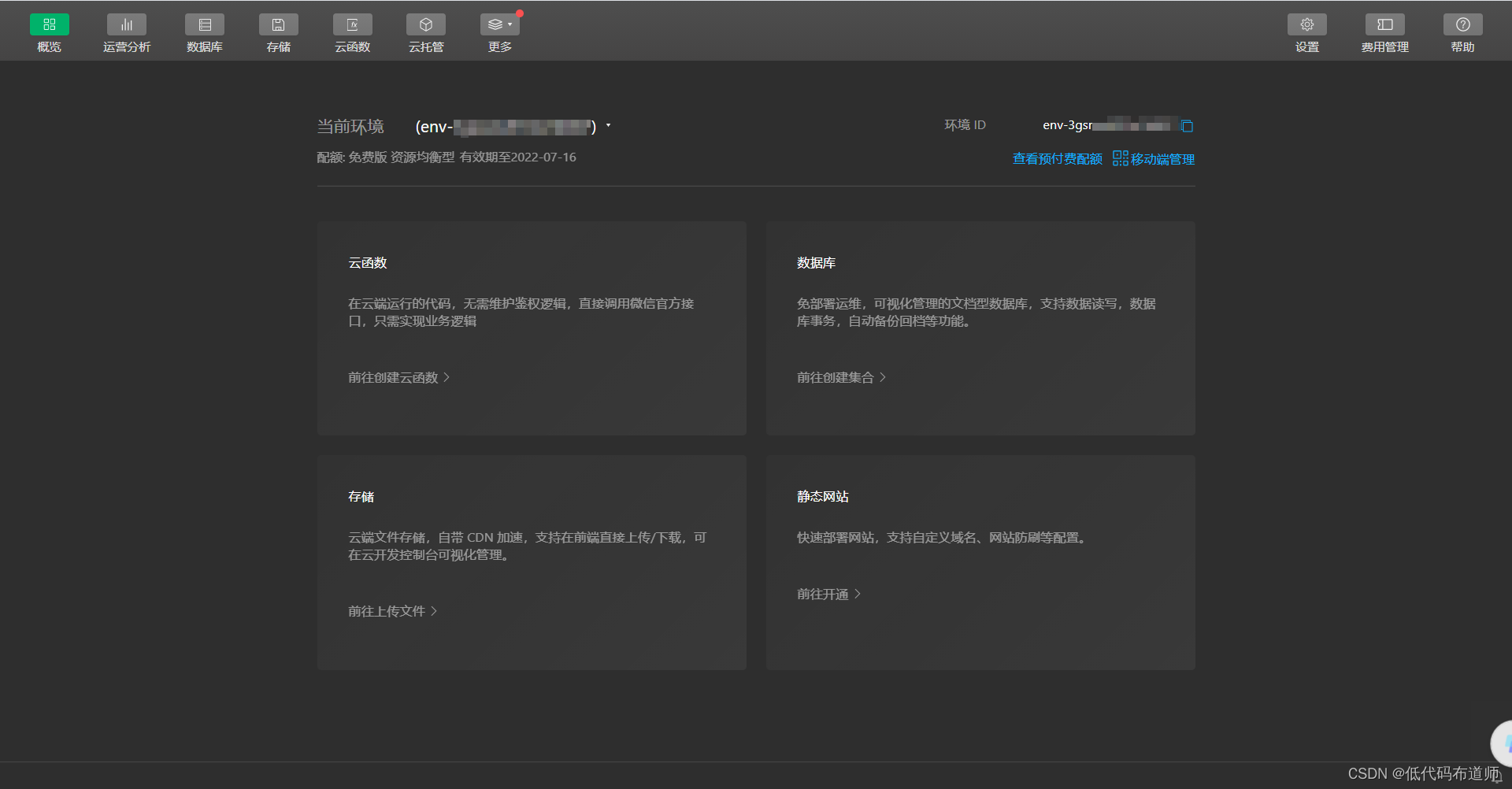Go to 前往上传文件
The width and height of the screenshot is (1512, 789).
pyautogui.click(x=393, y=612)
